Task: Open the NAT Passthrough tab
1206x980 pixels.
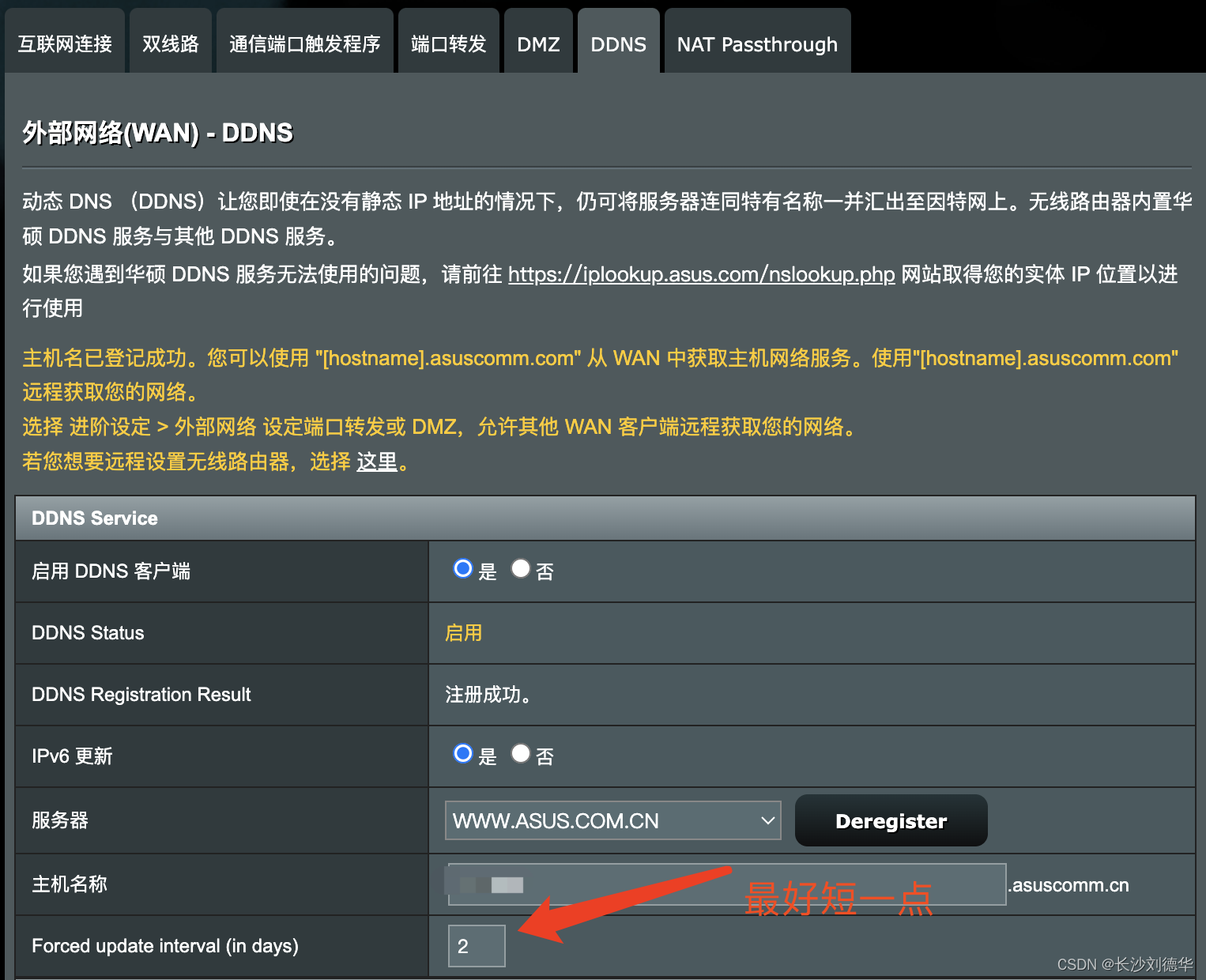Action: coord(757,43)
